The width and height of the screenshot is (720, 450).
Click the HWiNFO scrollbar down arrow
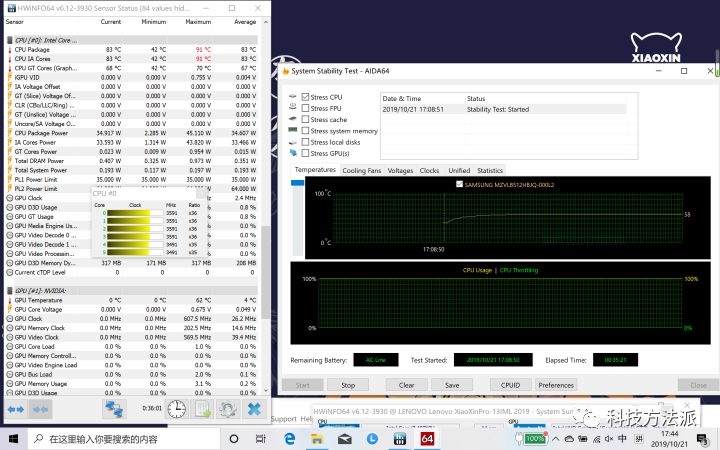tap(265, 390)
